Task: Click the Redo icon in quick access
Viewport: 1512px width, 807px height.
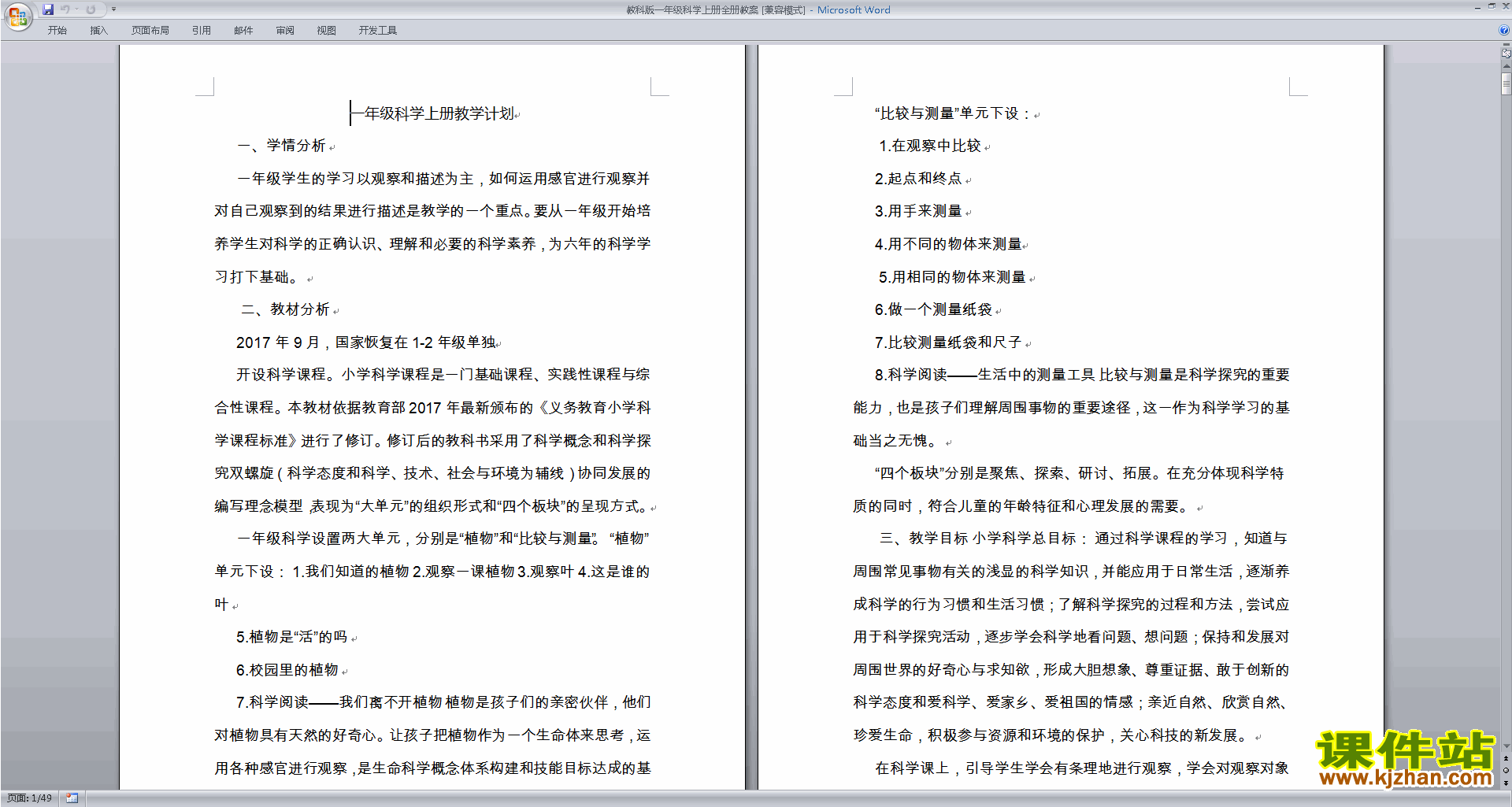Action: pyautogui.click(x=91, y=9)
